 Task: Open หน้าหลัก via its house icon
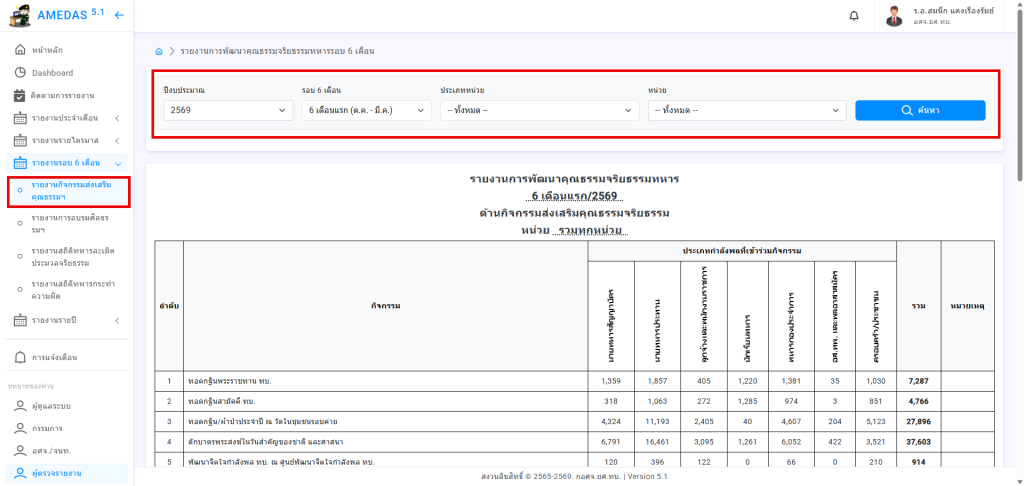point(20,50)
